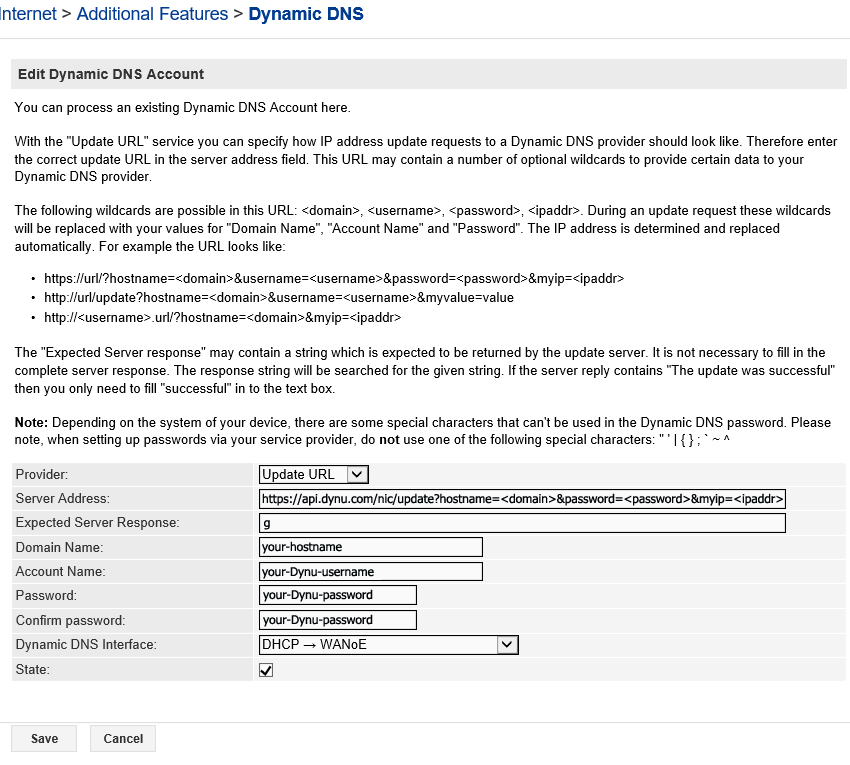850x765 pixels.
Task: Open the Internet breadcrumb link
Action: pos(27,14)
